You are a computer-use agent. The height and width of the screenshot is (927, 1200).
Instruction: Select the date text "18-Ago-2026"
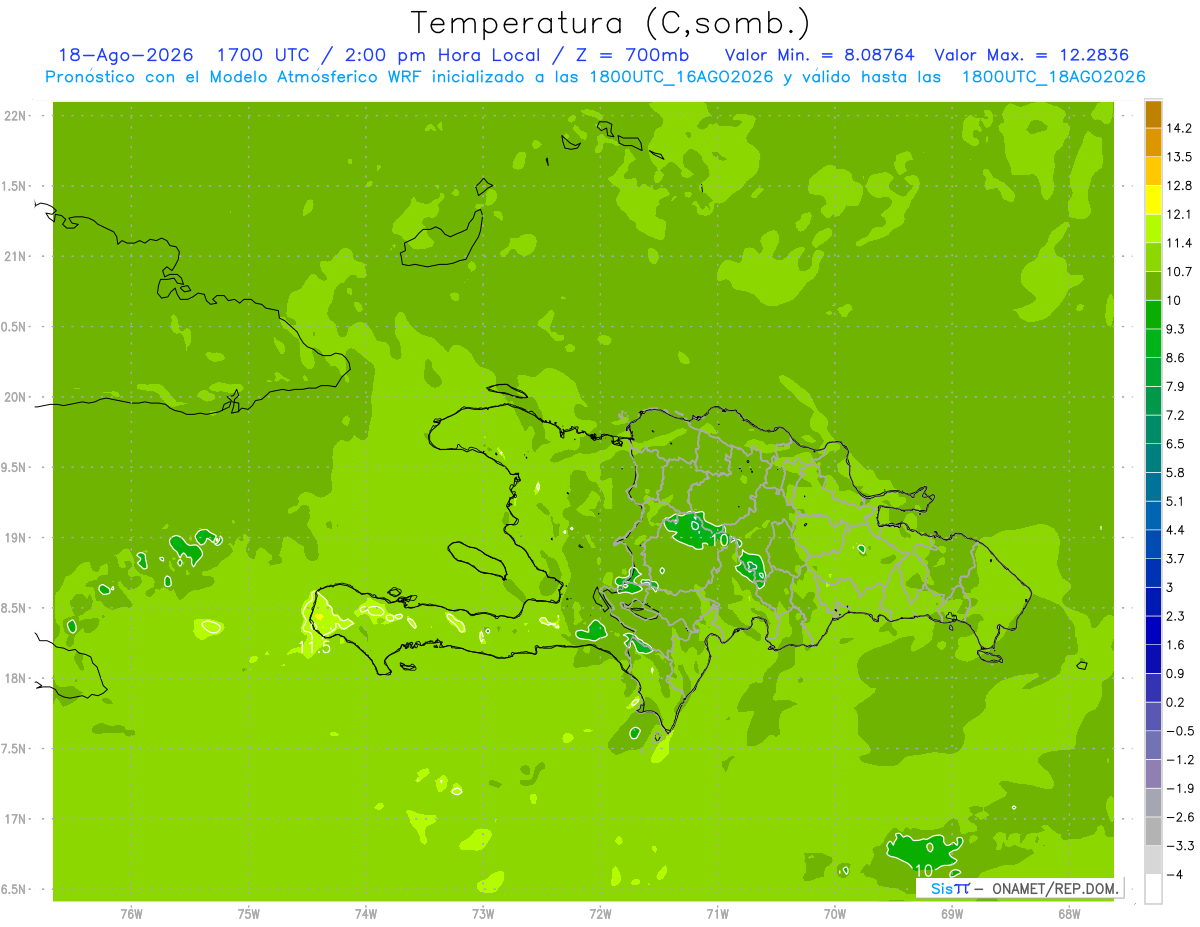click(126, 55)
